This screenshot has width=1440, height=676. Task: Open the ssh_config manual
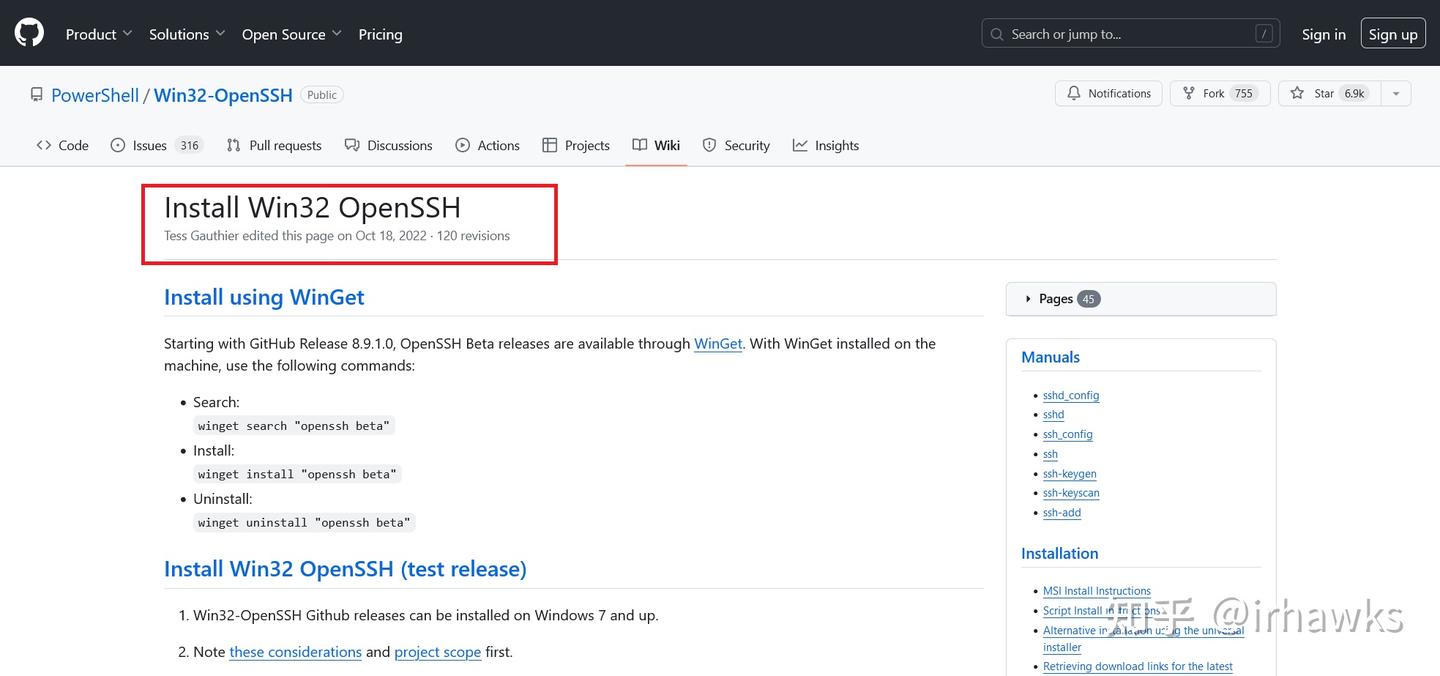coord(1067,434)
